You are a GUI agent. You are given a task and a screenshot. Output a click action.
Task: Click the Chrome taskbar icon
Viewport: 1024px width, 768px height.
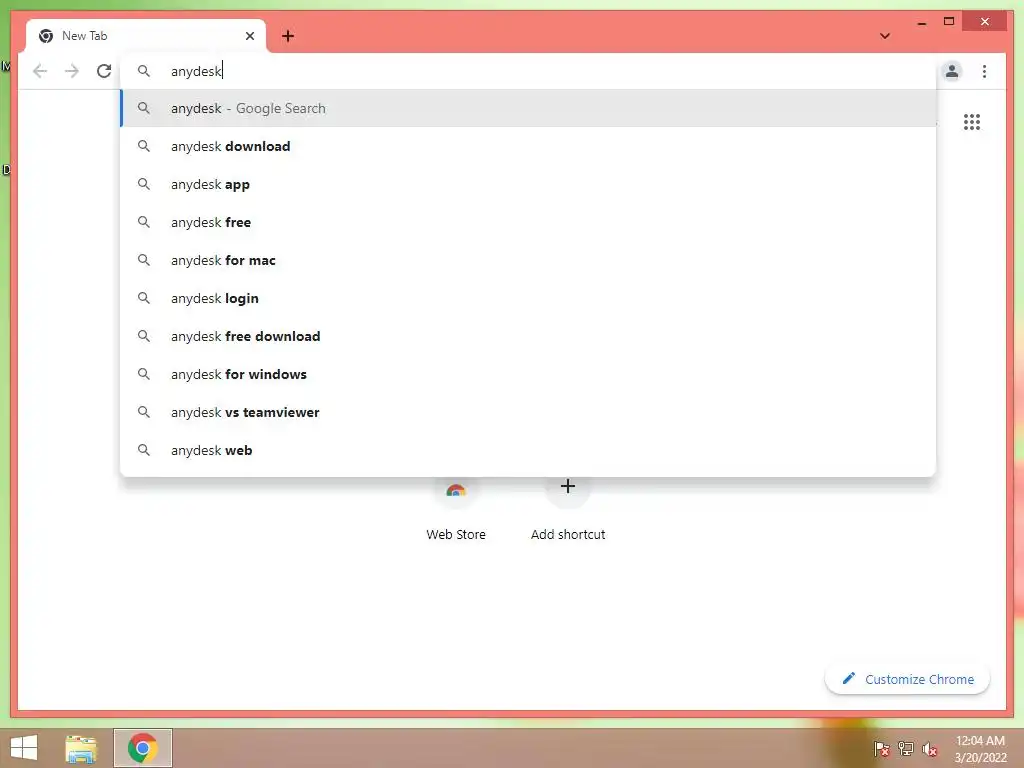click(142, 748)
